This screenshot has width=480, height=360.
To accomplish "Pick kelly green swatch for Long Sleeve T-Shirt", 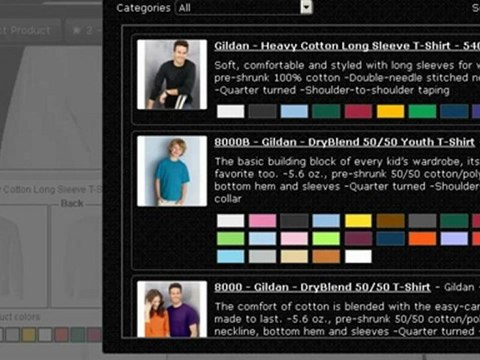I will coord(422,111).
